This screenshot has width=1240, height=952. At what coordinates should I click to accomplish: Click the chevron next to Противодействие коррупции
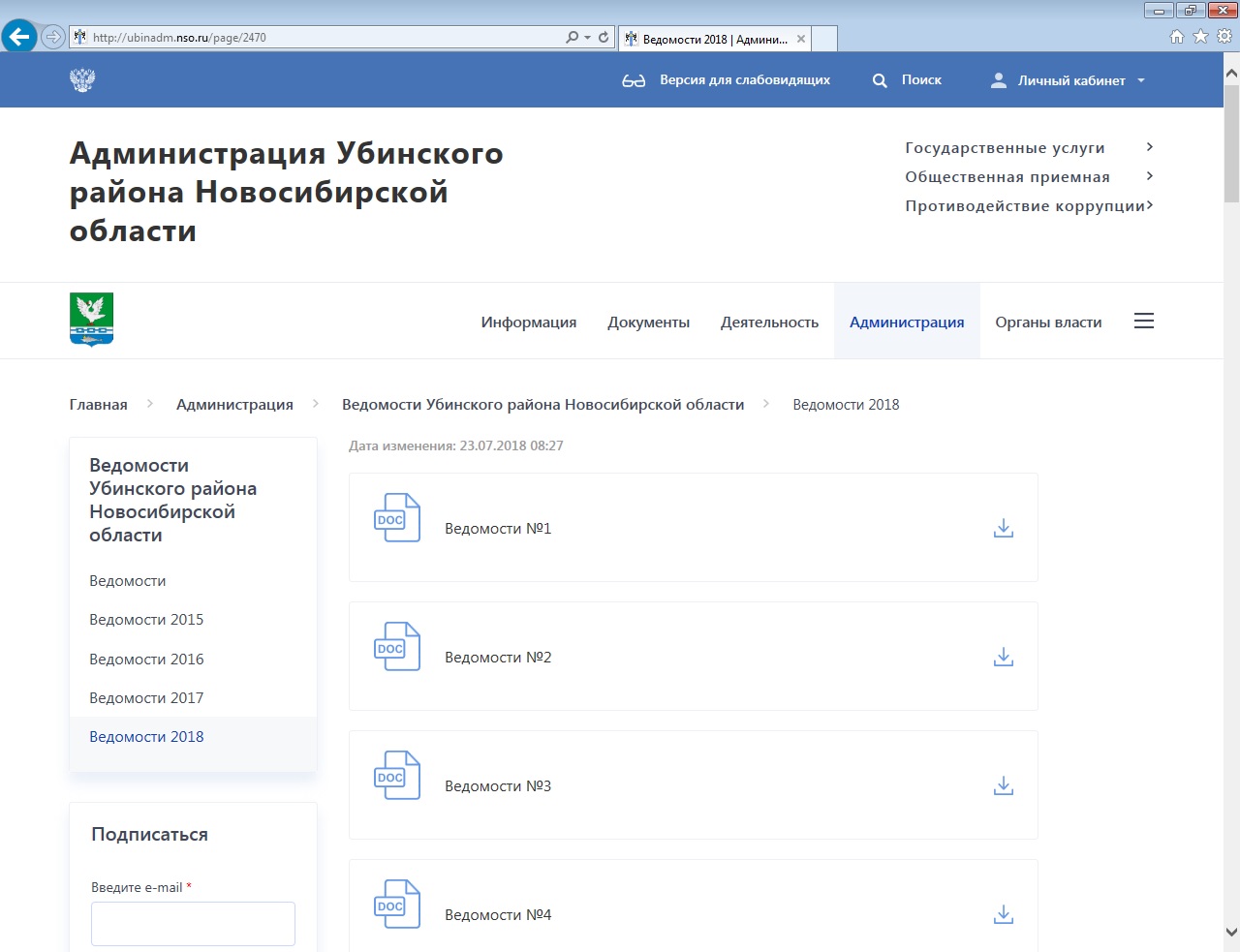tap(1149, 205)
